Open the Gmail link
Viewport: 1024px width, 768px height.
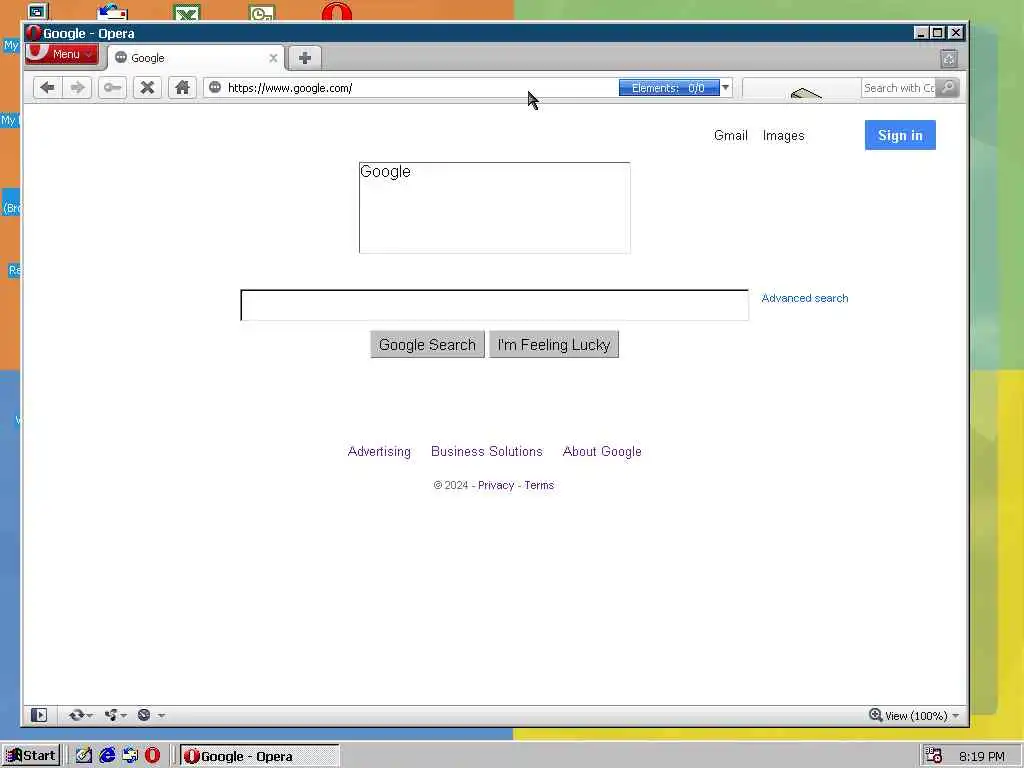[731, 136]
